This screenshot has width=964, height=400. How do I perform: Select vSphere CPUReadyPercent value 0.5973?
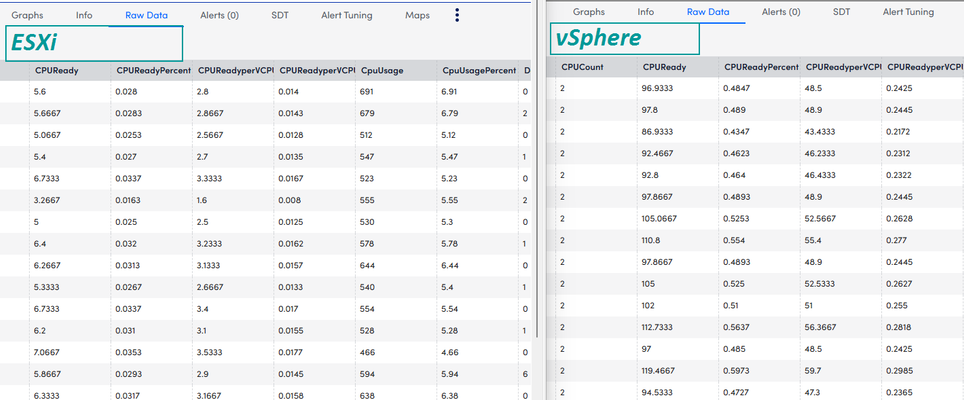pos(737,371)
